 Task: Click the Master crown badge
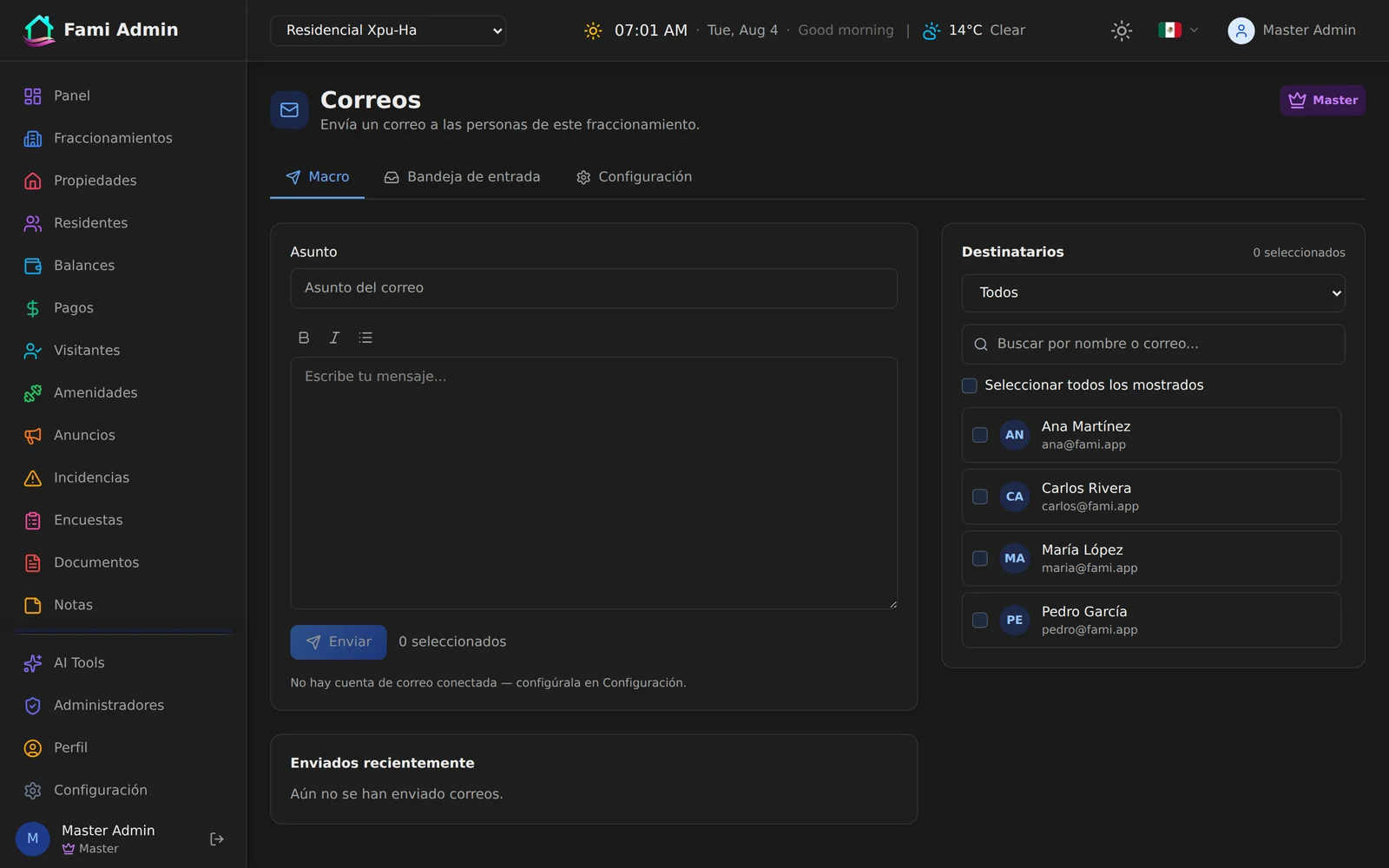1322,100
